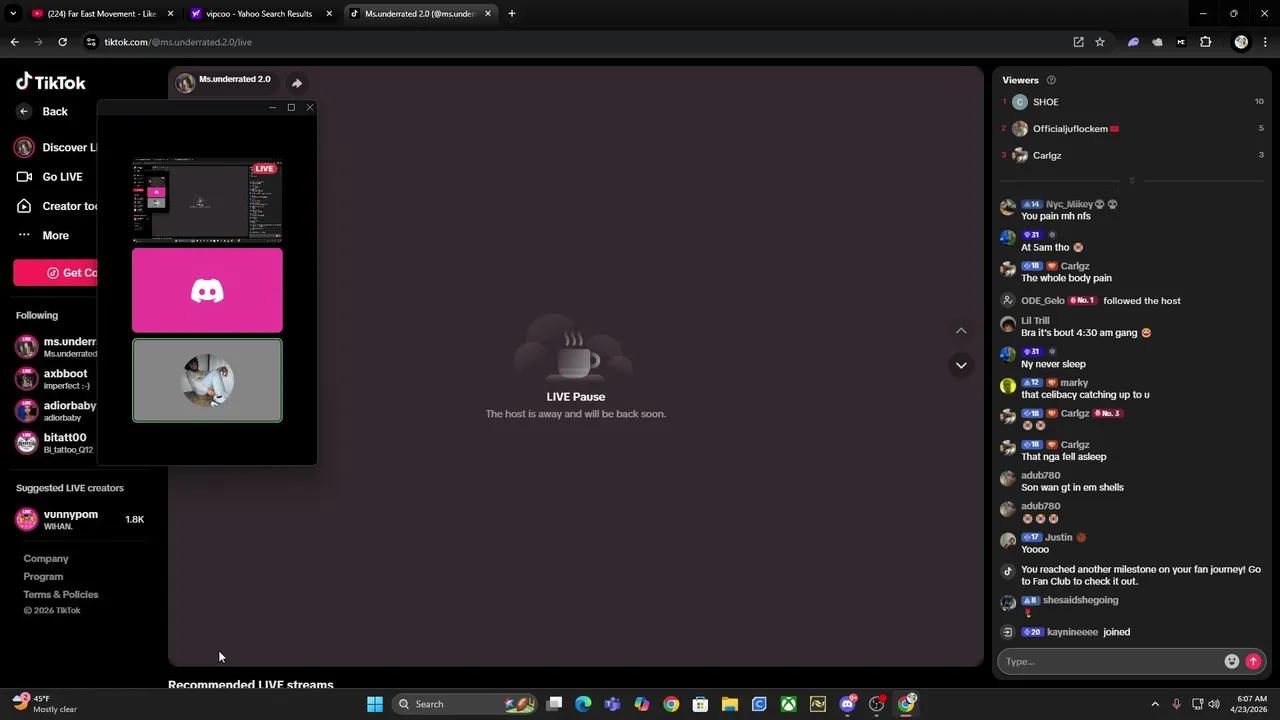Open the emoji picker in chat
The image size is (1280, 720).
pyautogui.click(x=1231, y=661)
